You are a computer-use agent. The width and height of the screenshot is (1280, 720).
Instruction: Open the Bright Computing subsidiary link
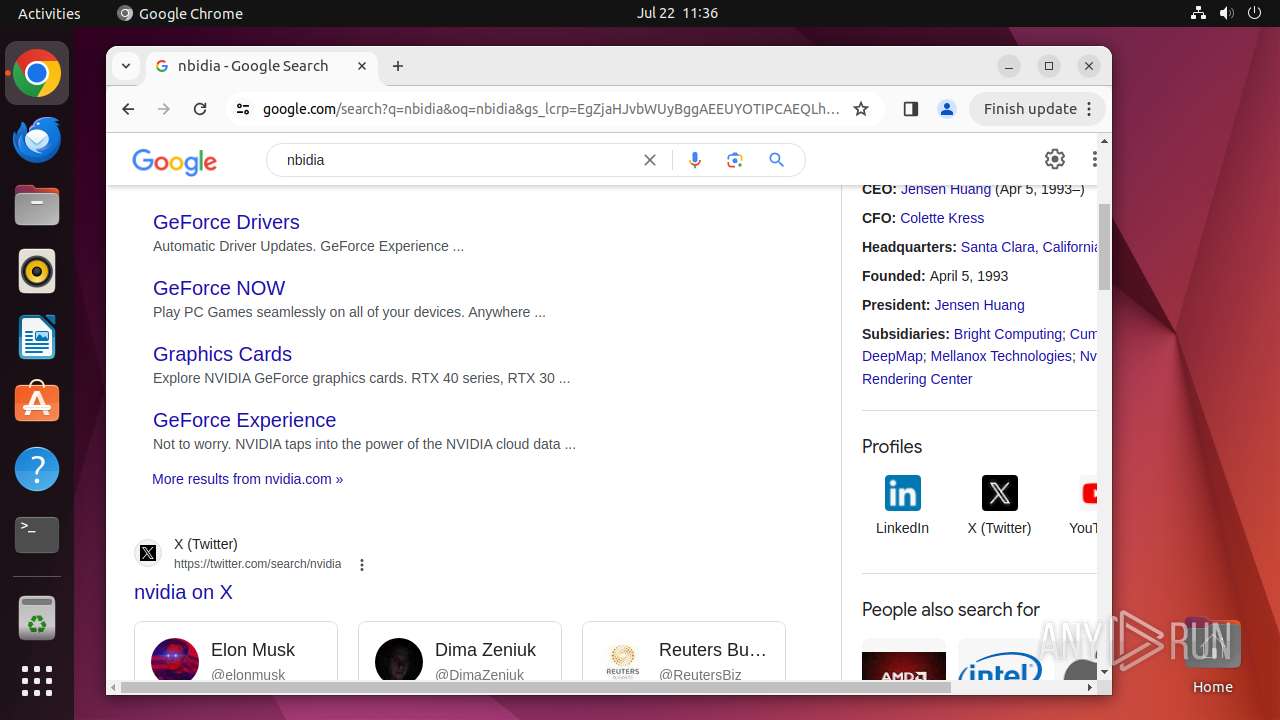click(1008, 334)
